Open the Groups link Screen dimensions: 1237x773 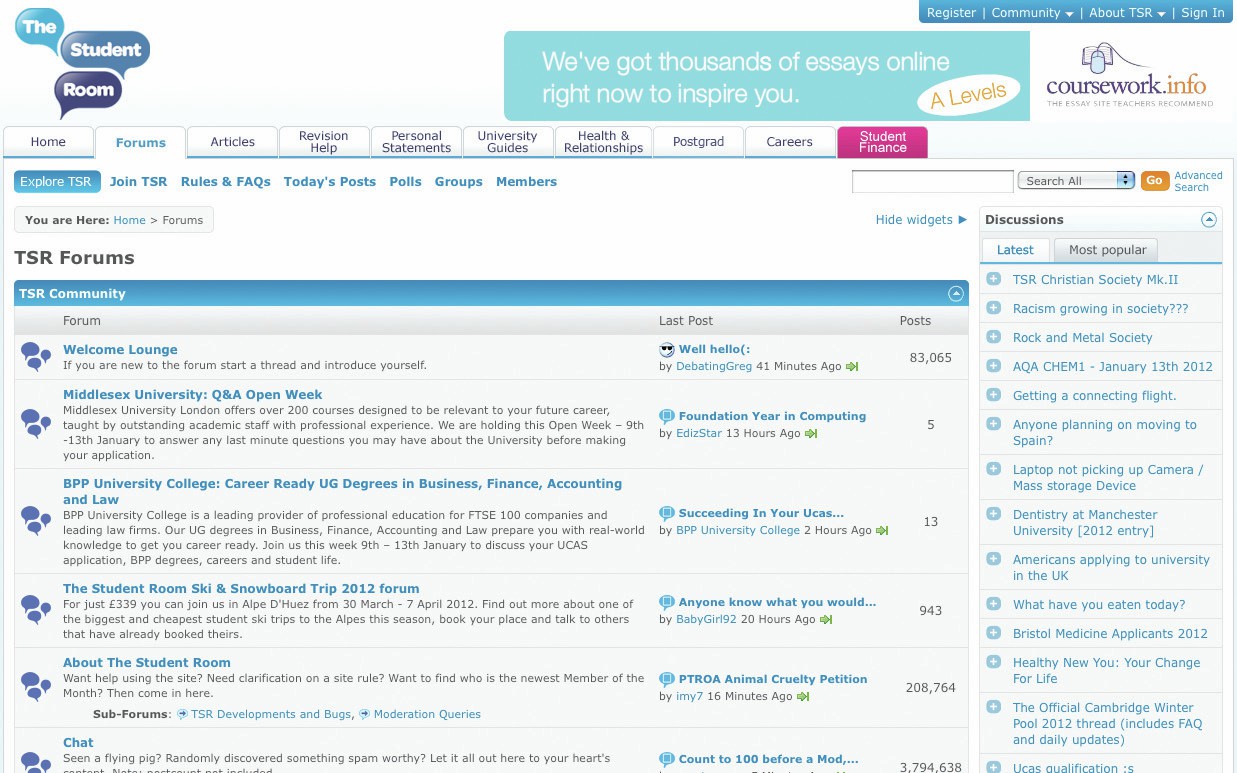pos(459,182)
